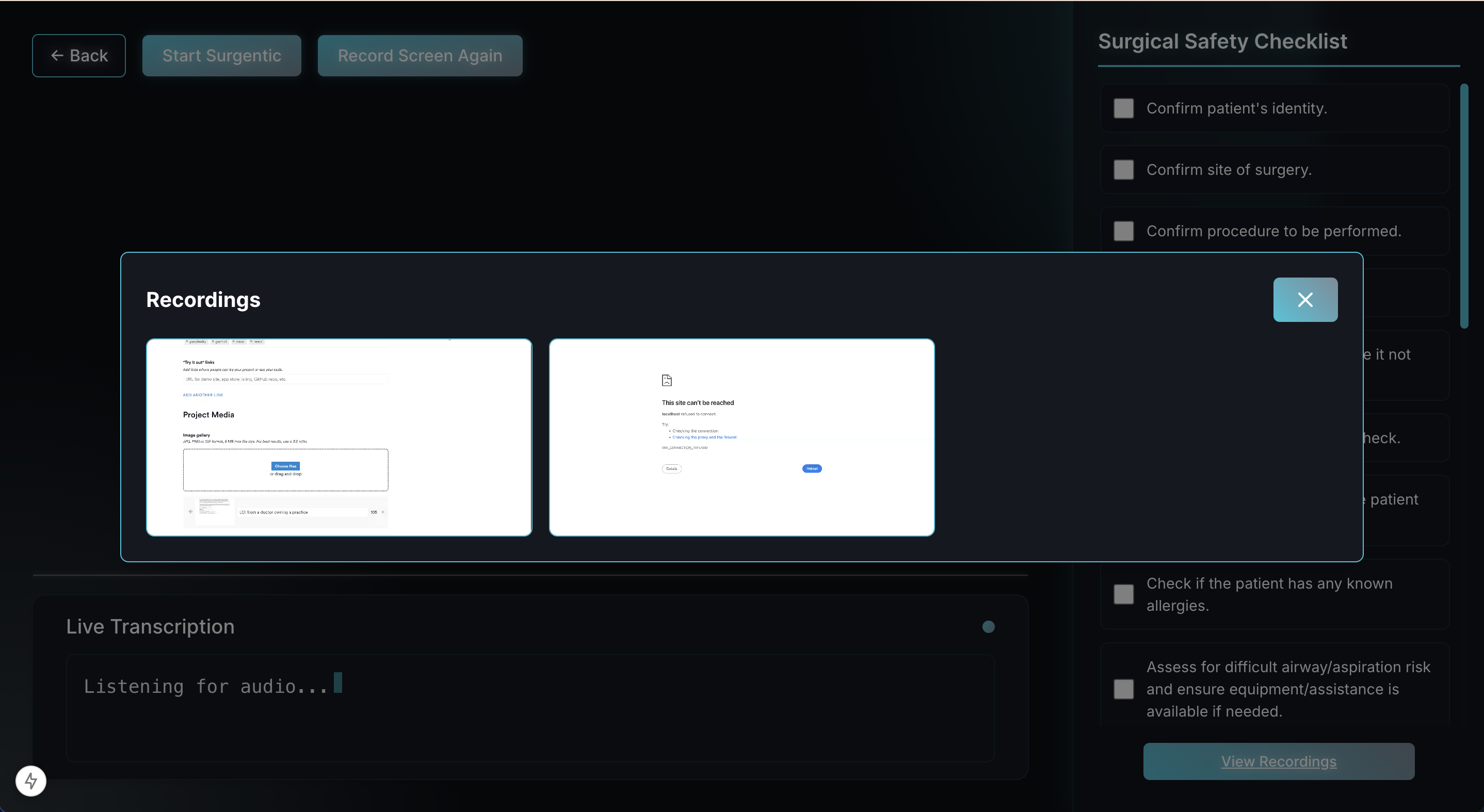Click the lightning bolt icon in the corner
The height and width of the screenshot is (812, 1484).
pos(30,781)
